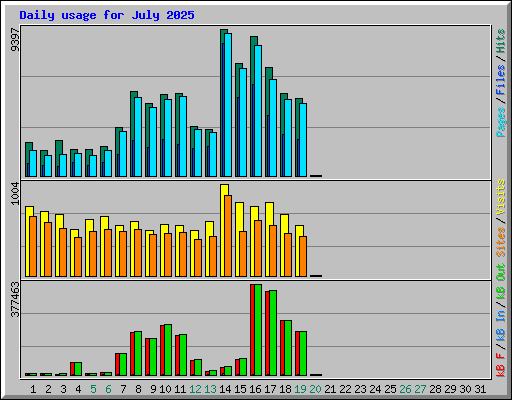Screen dimensions: 512x400
Task: Click day label 8 on the x-axis
Action: pyautogui.click(x=138, y=389)
